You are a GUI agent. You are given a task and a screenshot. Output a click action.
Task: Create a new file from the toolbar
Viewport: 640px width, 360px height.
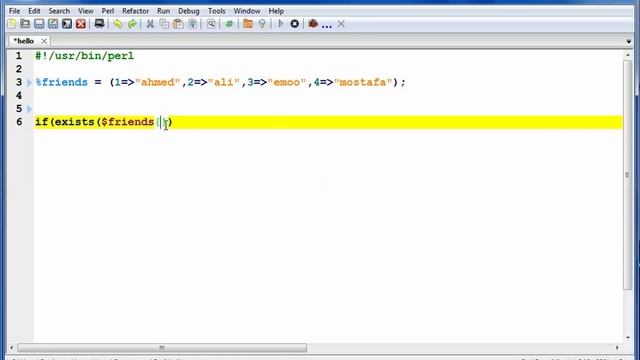coord(11,24)
